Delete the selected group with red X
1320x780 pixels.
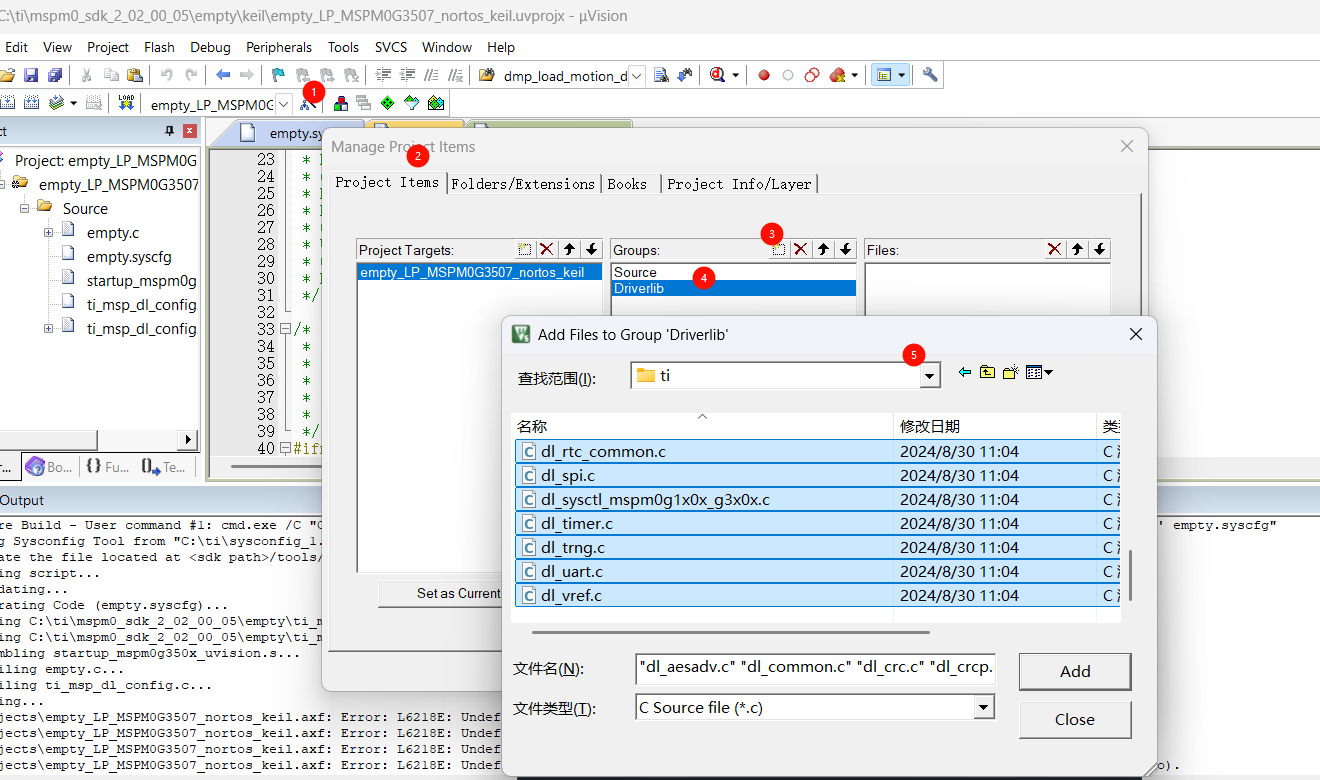[801, 249]
